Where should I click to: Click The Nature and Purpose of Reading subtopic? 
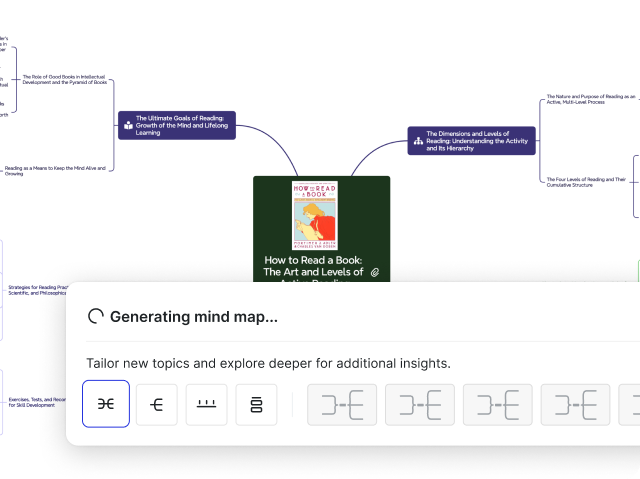[x=591, y=99]
